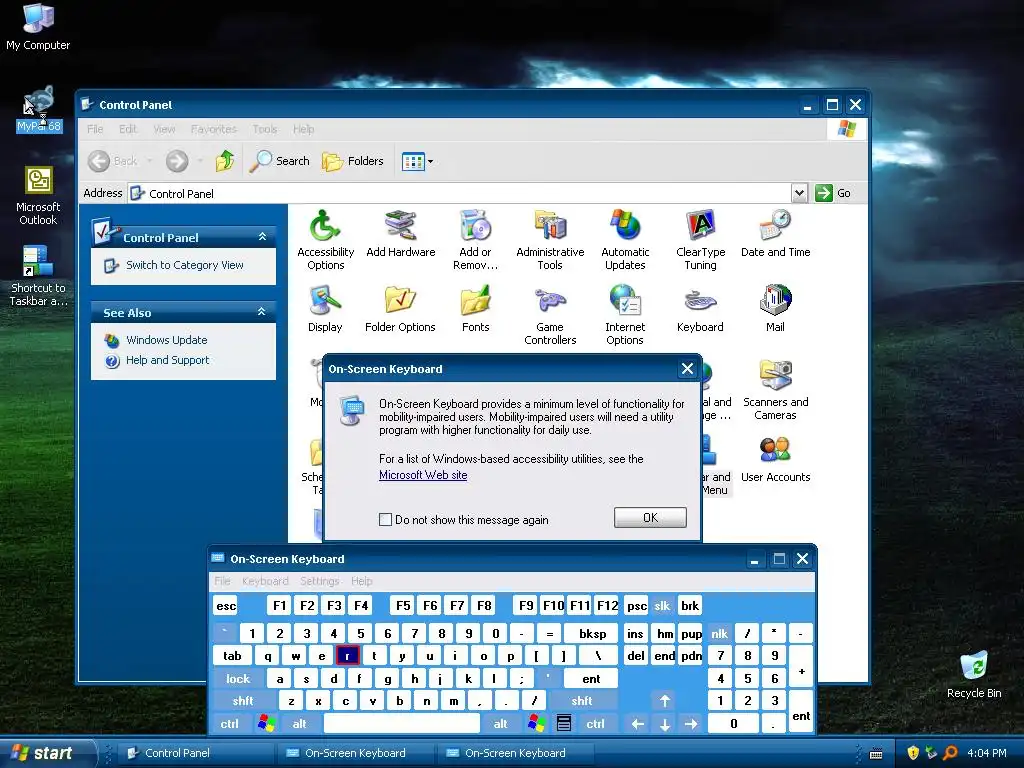Toggle the Folders pane button
The image size is (1024, 768).
click(353, 161)
